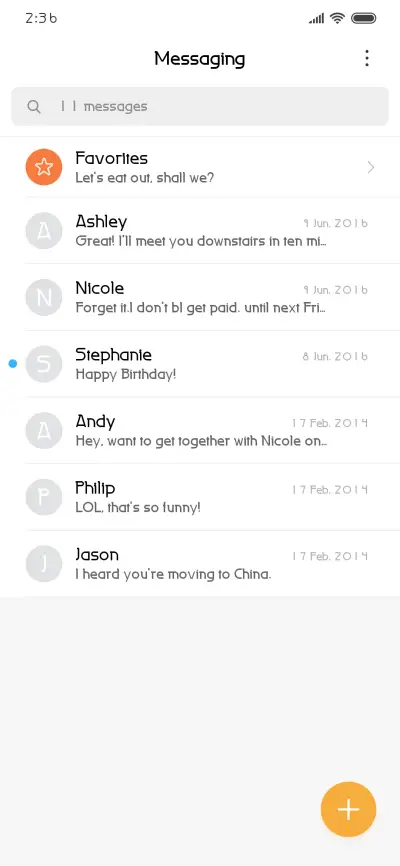Open Andy's get together message
The width and height of the screenshot is (400, 866).
click(x=200, y=430)
